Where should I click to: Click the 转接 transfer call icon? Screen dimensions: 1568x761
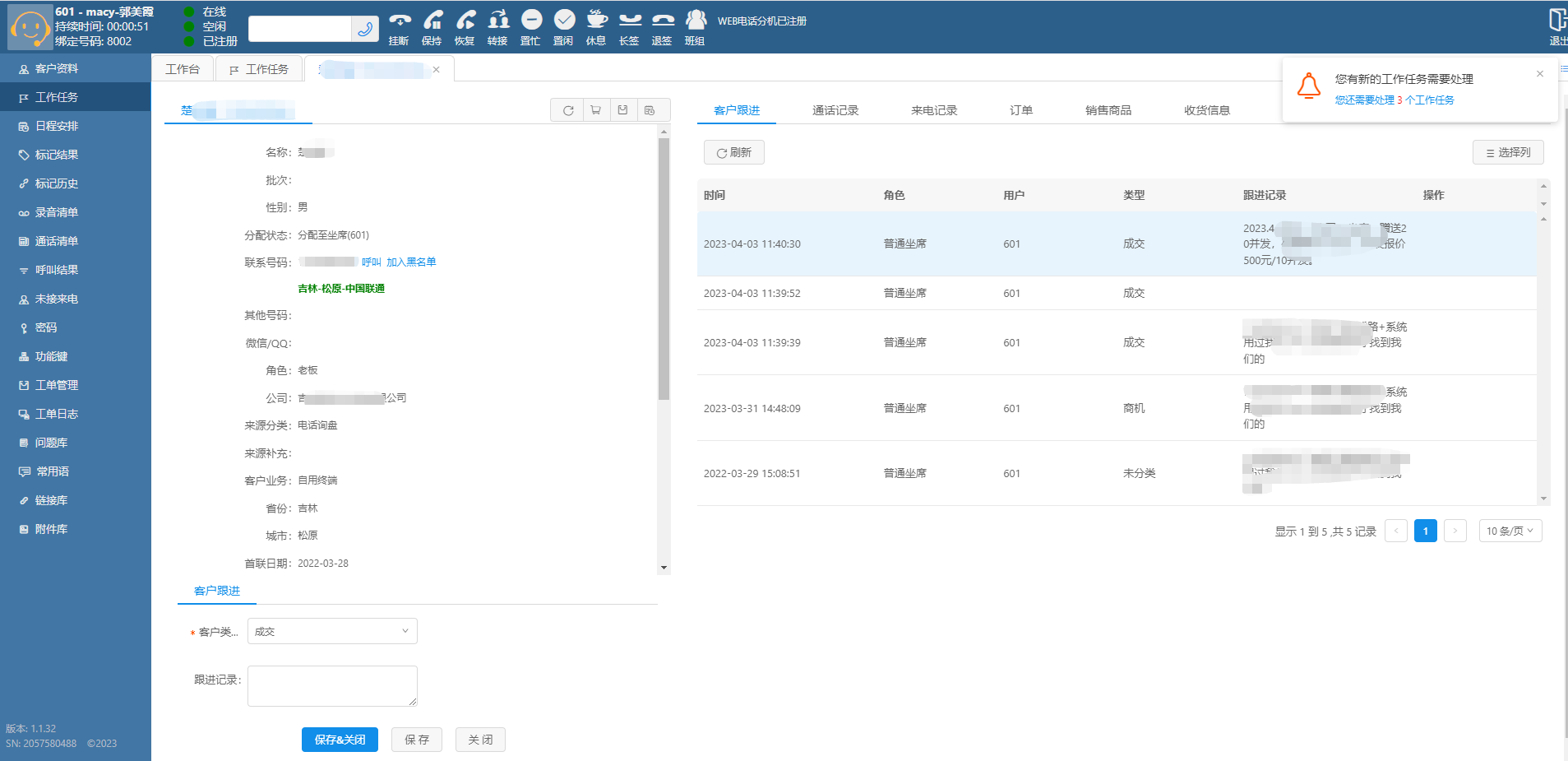[498, 21]
